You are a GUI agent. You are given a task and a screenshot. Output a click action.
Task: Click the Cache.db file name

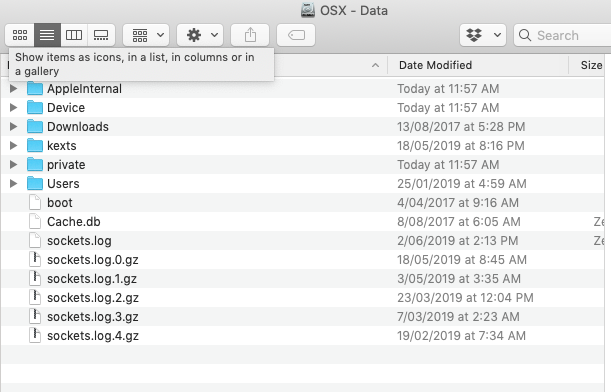[x=74, y=222]
